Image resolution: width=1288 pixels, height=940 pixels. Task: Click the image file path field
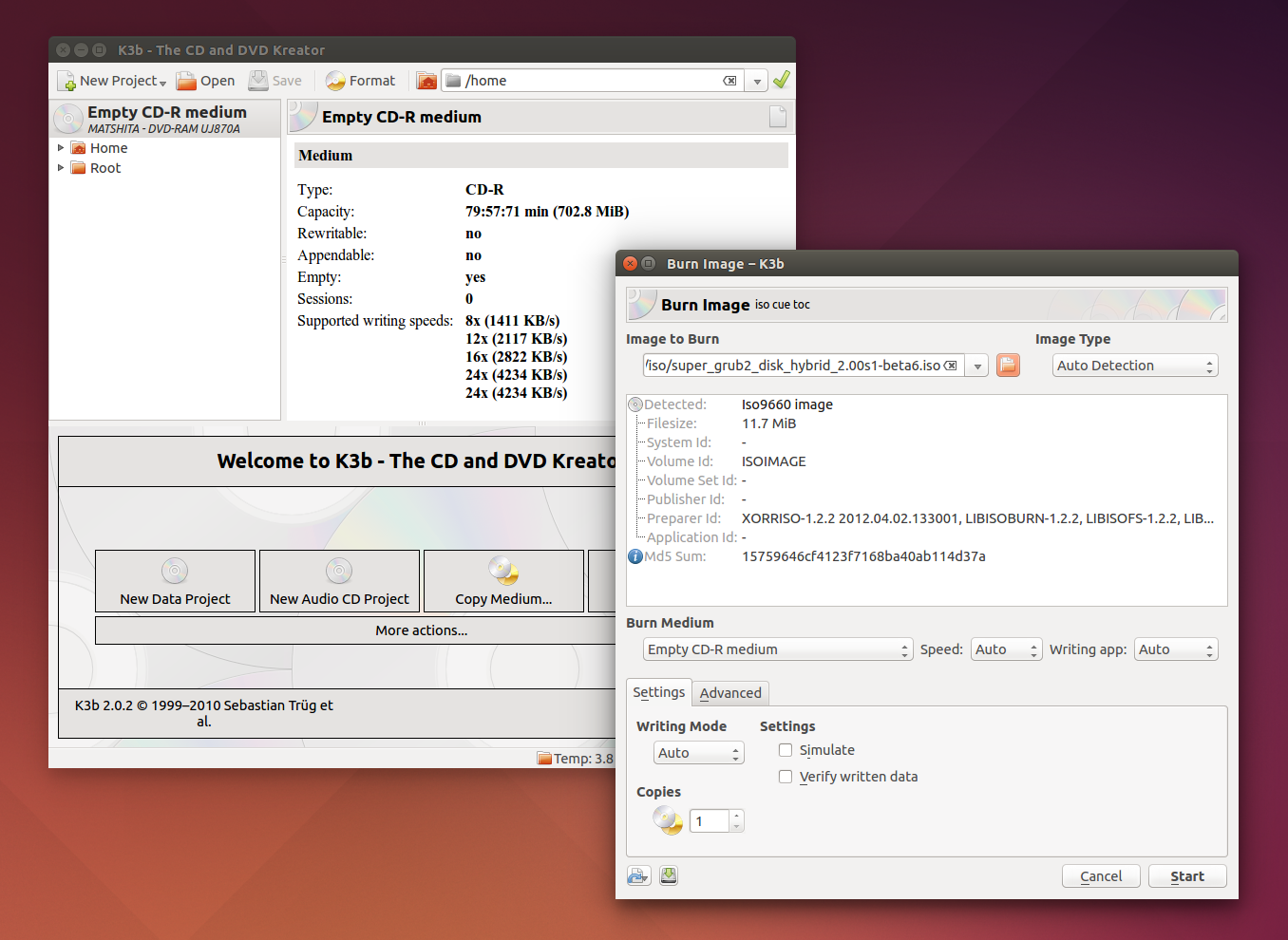804,366
